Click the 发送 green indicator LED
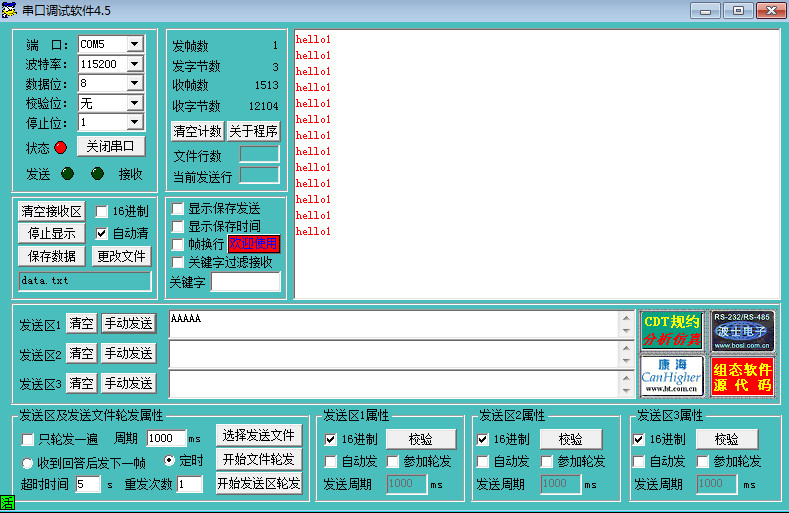Screen dimensions: 789x513 (x=67, y=174)
